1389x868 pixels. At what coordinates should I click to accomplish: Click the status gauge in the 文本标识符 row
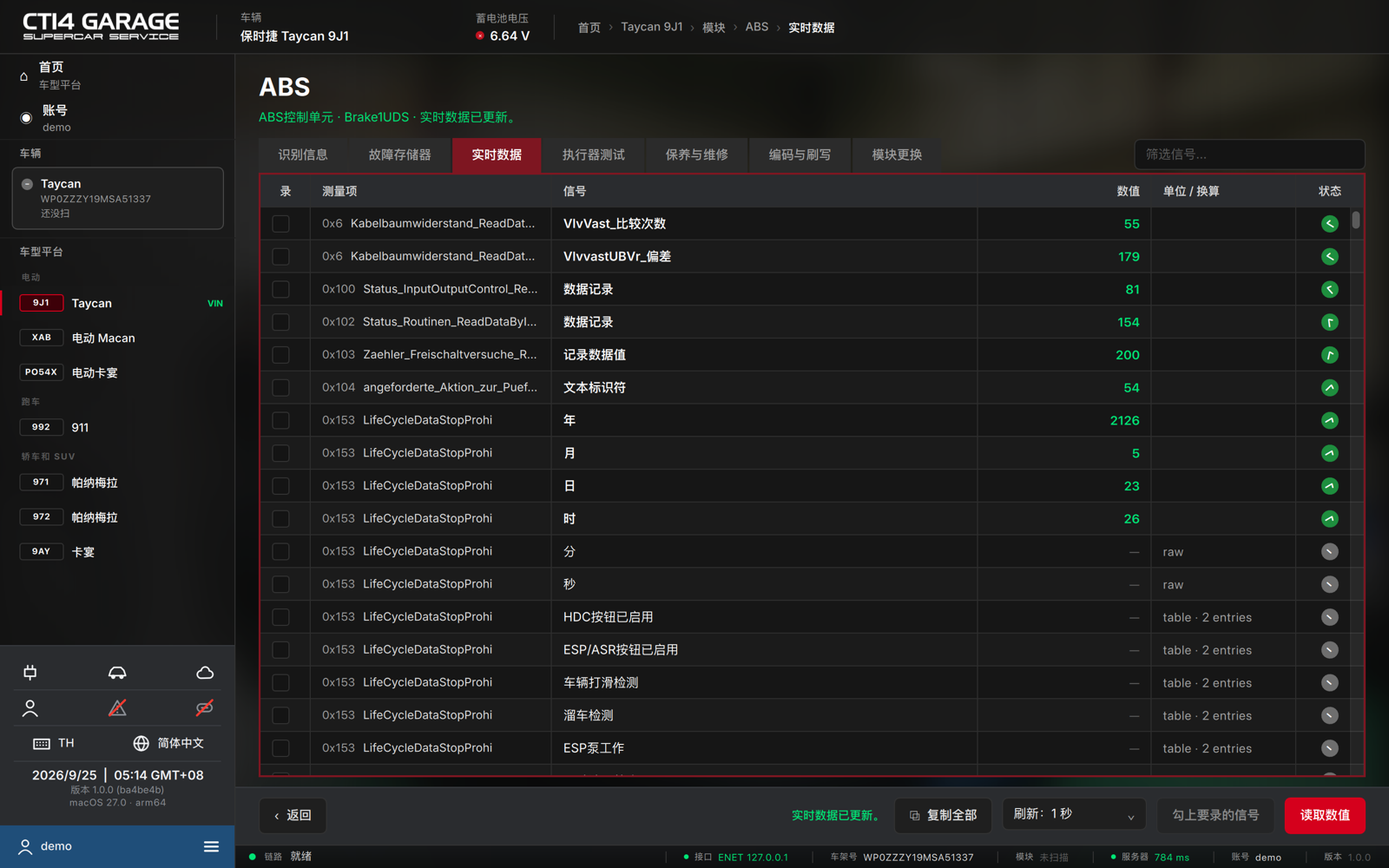pyautogui.click(x=1329, y=388)
